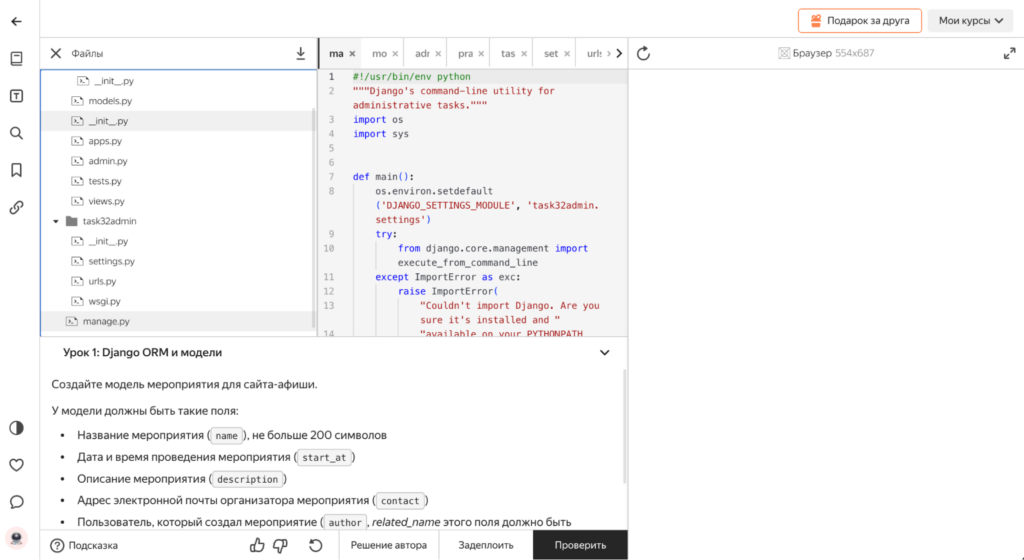The width and height of the screenshot is (1024, 560).
Task: Click the Решение автора button
Action: click(x=389, y=545)
